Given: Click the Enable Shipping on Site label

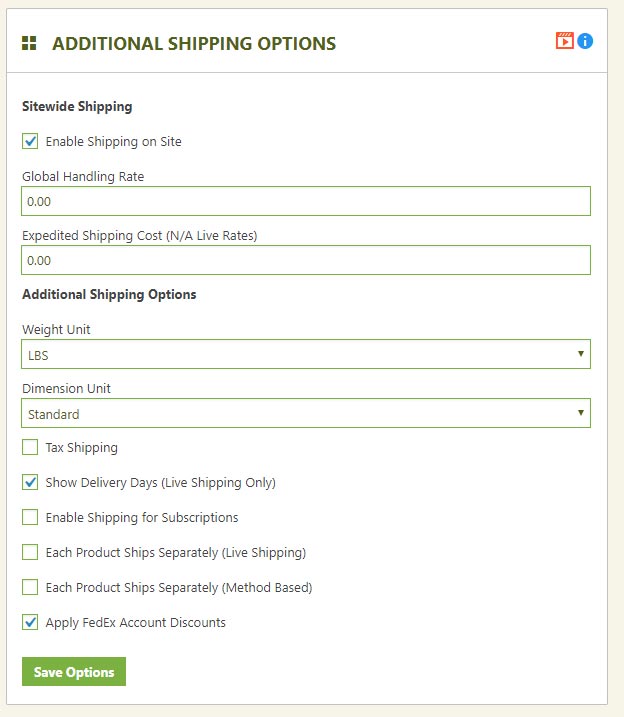Looking at the screenshot, I should pos(113,142).
